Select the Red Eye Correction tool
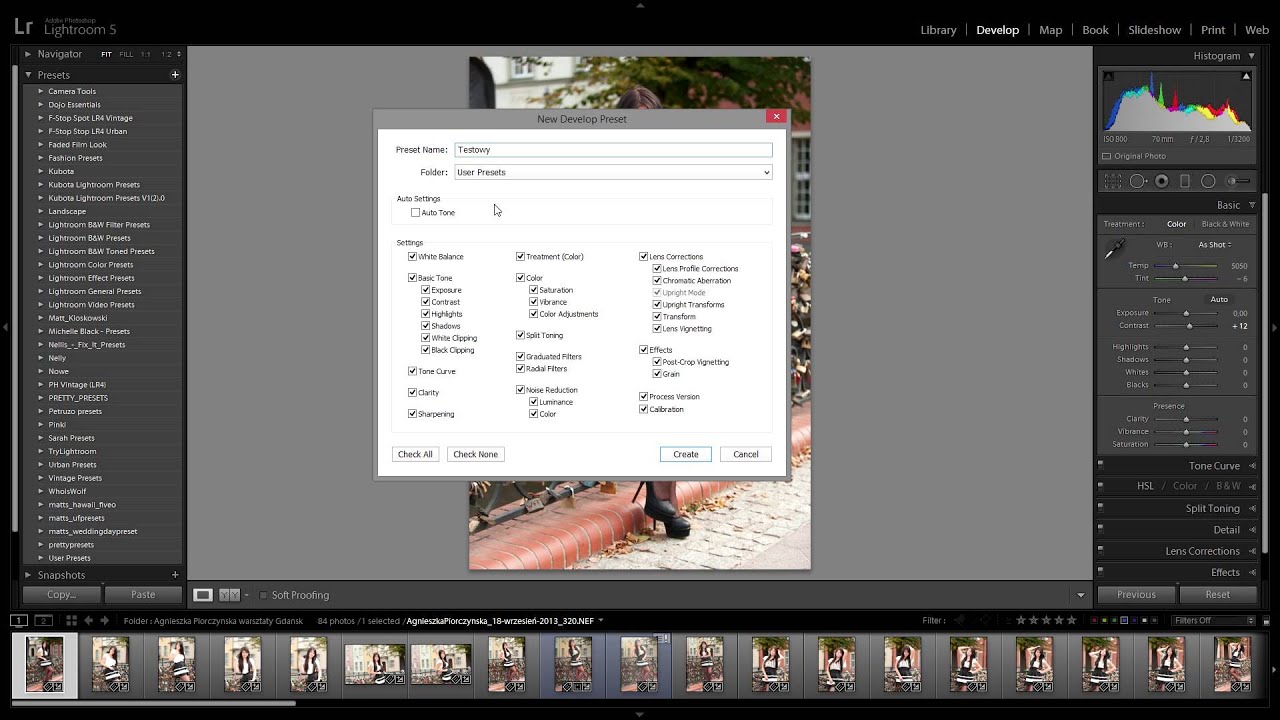 pos(1162,181)
